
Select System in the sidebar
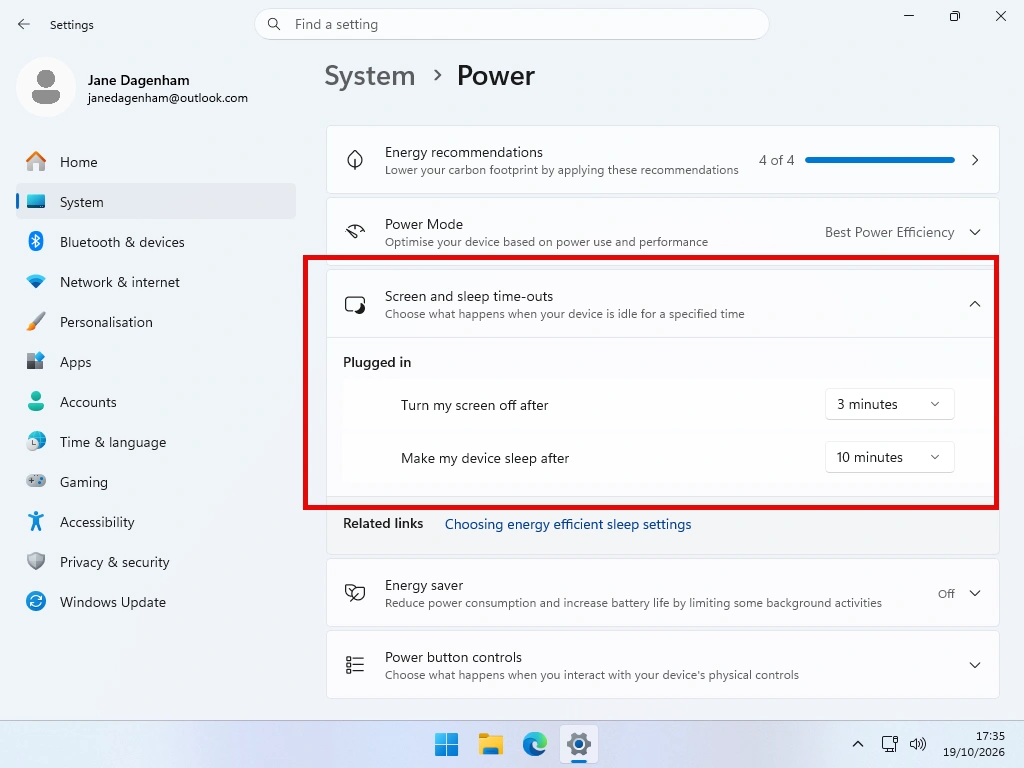pyautogui.click(x=156, y=202)
